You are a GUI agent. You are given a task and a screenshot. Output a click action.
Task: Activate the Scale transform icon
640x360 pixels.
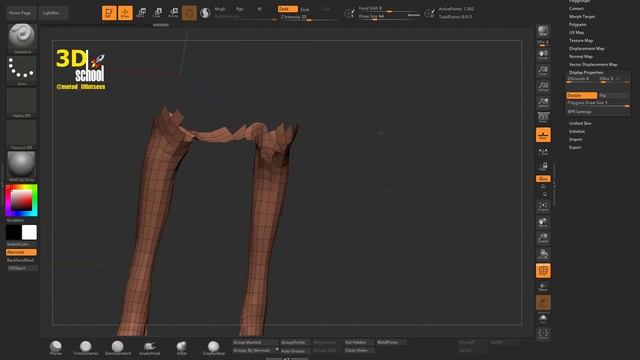point(157,13)
